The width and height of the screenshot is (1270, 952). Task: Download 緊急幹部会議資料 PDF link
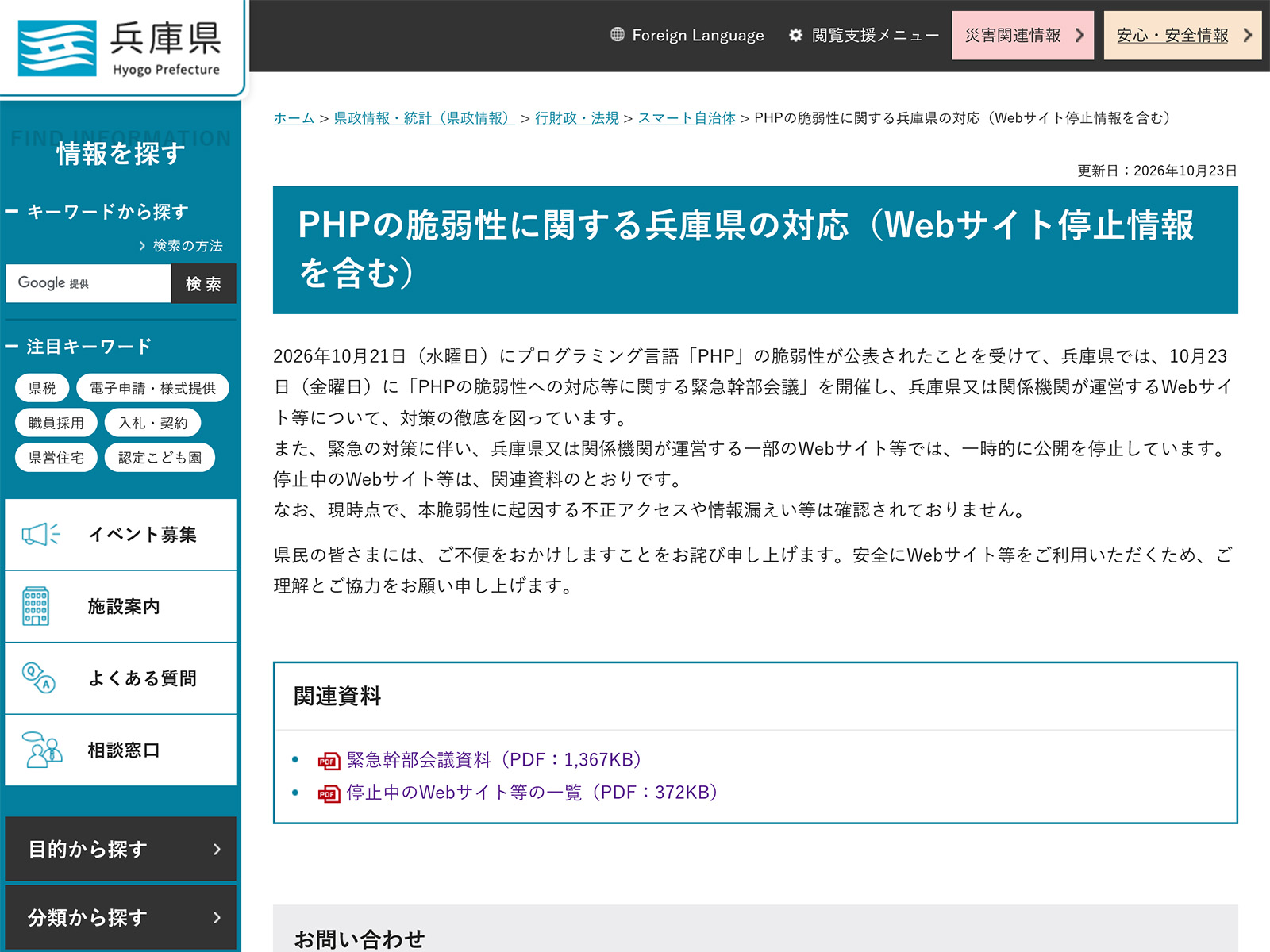tap(494, 760)
